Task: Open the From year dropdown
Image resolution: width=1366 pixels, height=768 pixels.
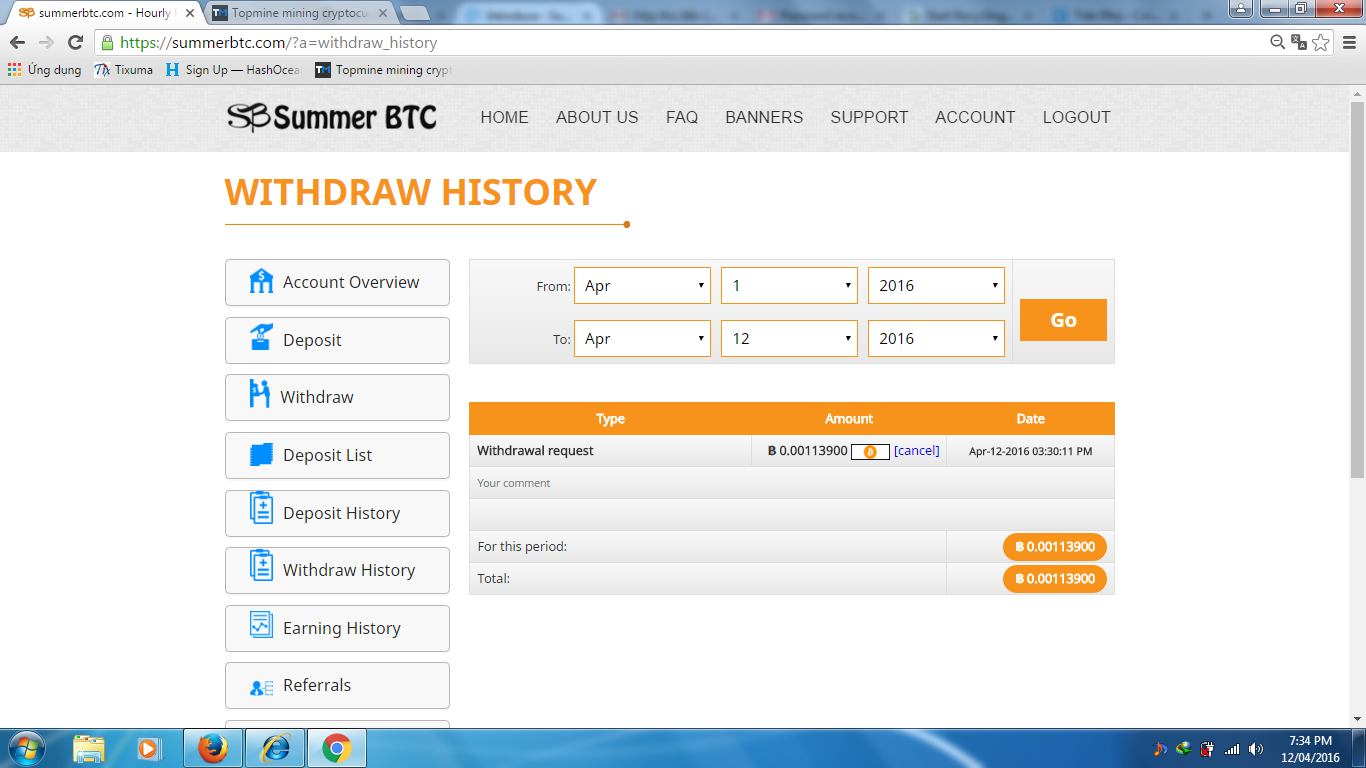Action: (x=936, y=285)
